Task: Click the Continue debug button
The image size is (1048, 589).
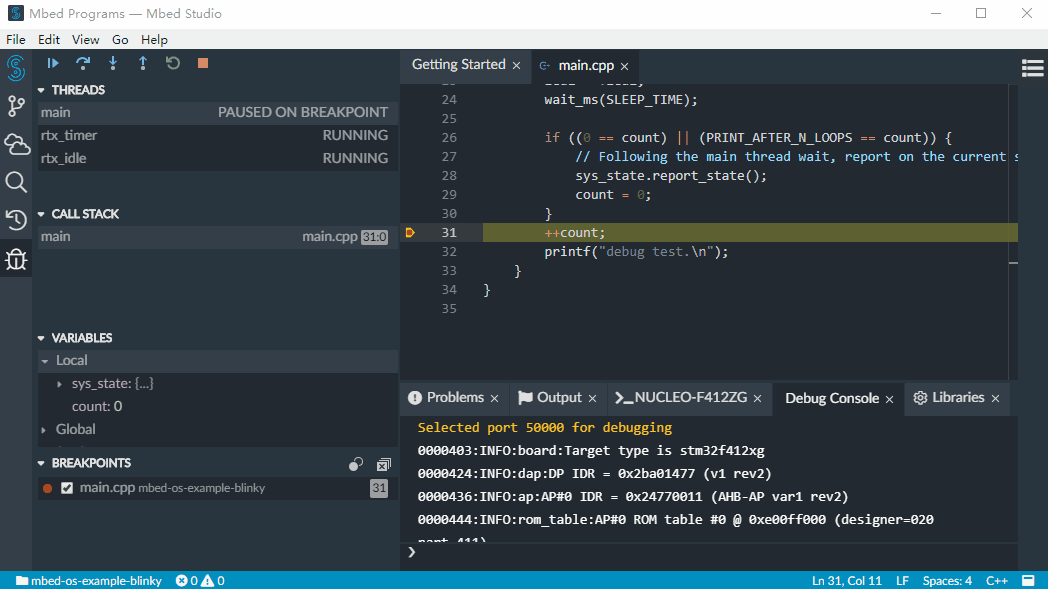Action: [53, 63]
